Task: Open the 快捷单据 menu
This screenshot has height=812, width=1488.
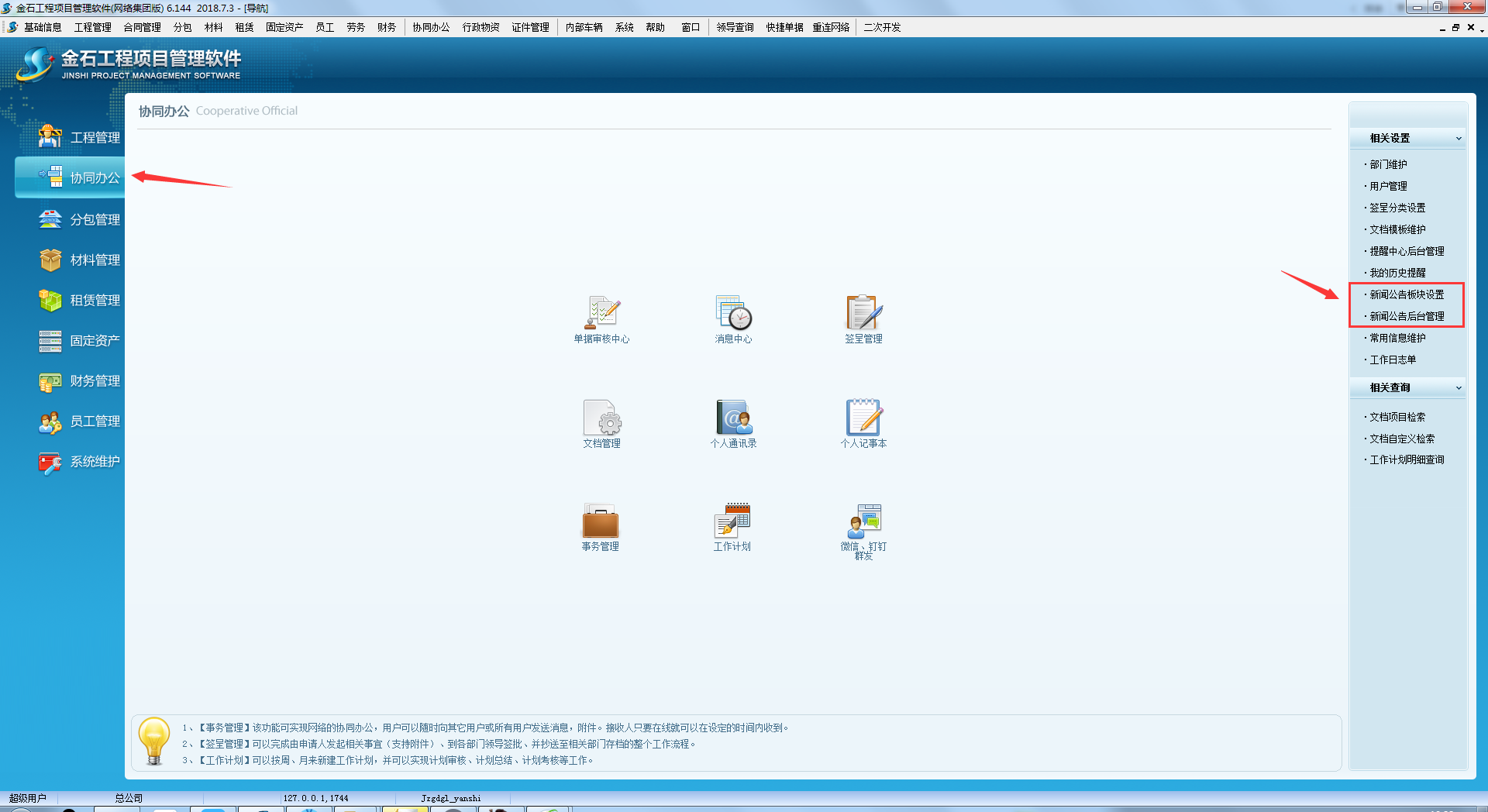Action: [x=784, y=27]
